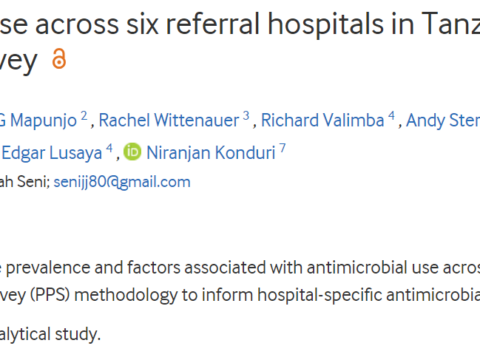
Task: Click the orange open access lock icon
Action: point(59,59)
